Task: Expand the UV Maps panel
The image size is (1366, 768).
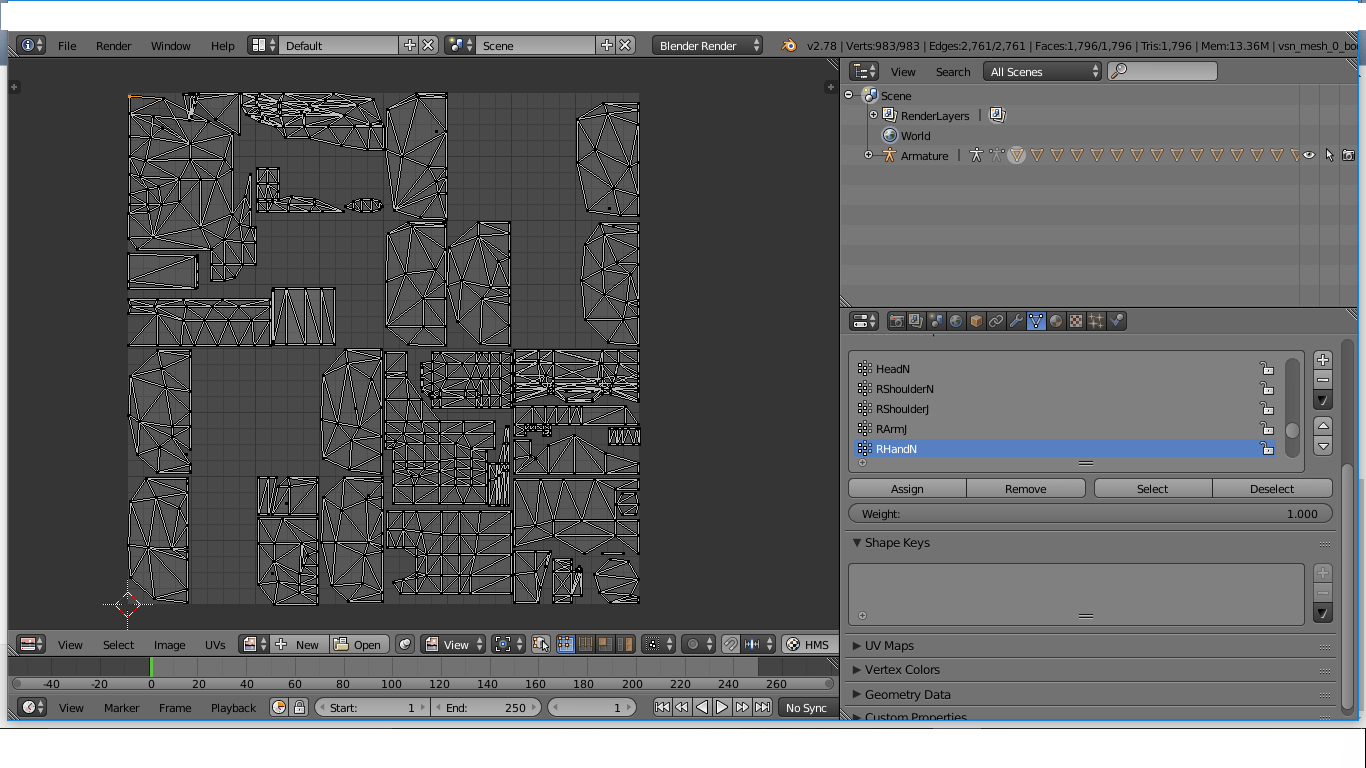Action: click(888, 646)
